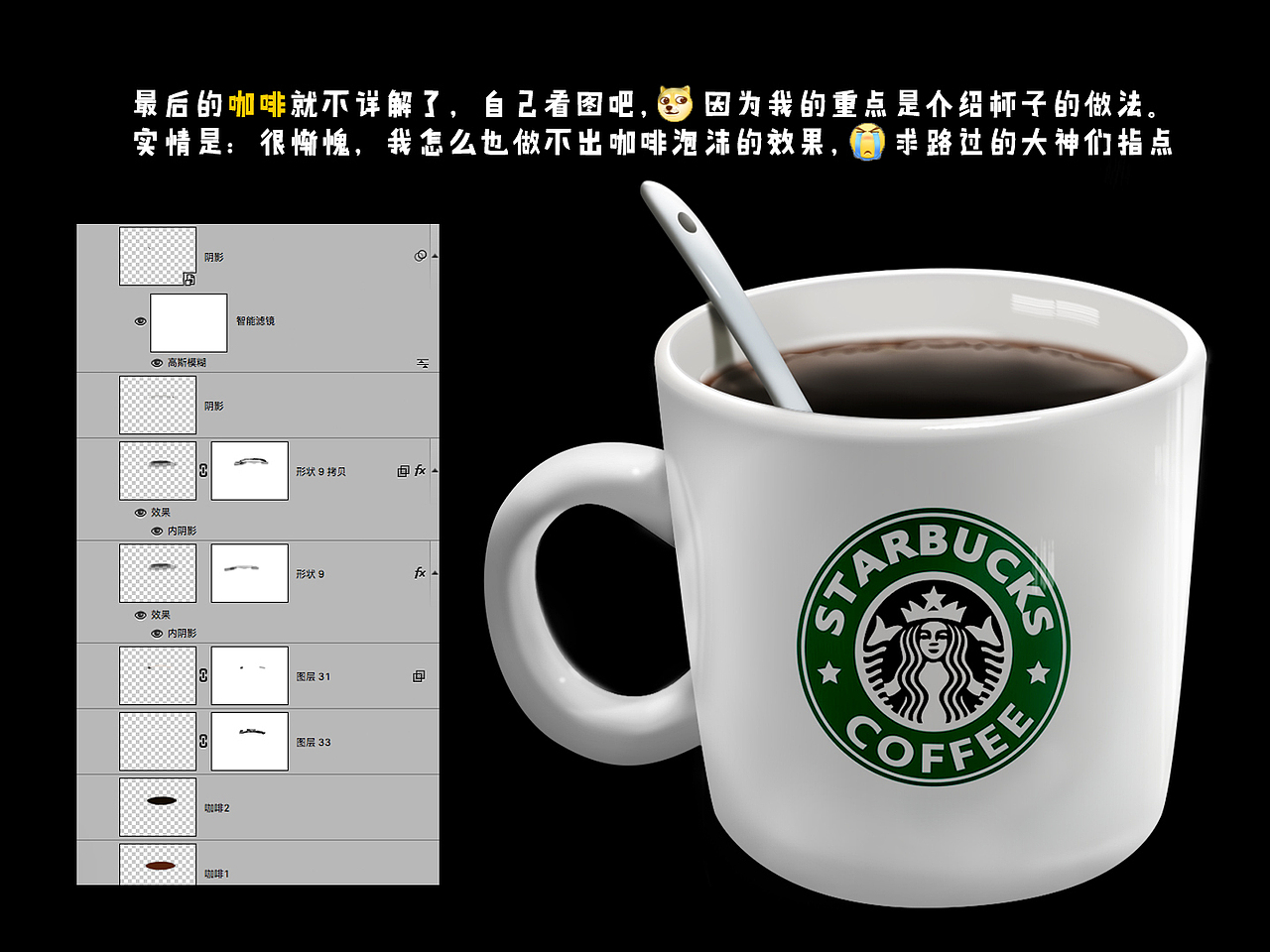Image resolution: width=1270 pixels, height=952 pixels.
Task: Collapse the effects triangle on the 形状 9 row
Action: coord(436,572)
